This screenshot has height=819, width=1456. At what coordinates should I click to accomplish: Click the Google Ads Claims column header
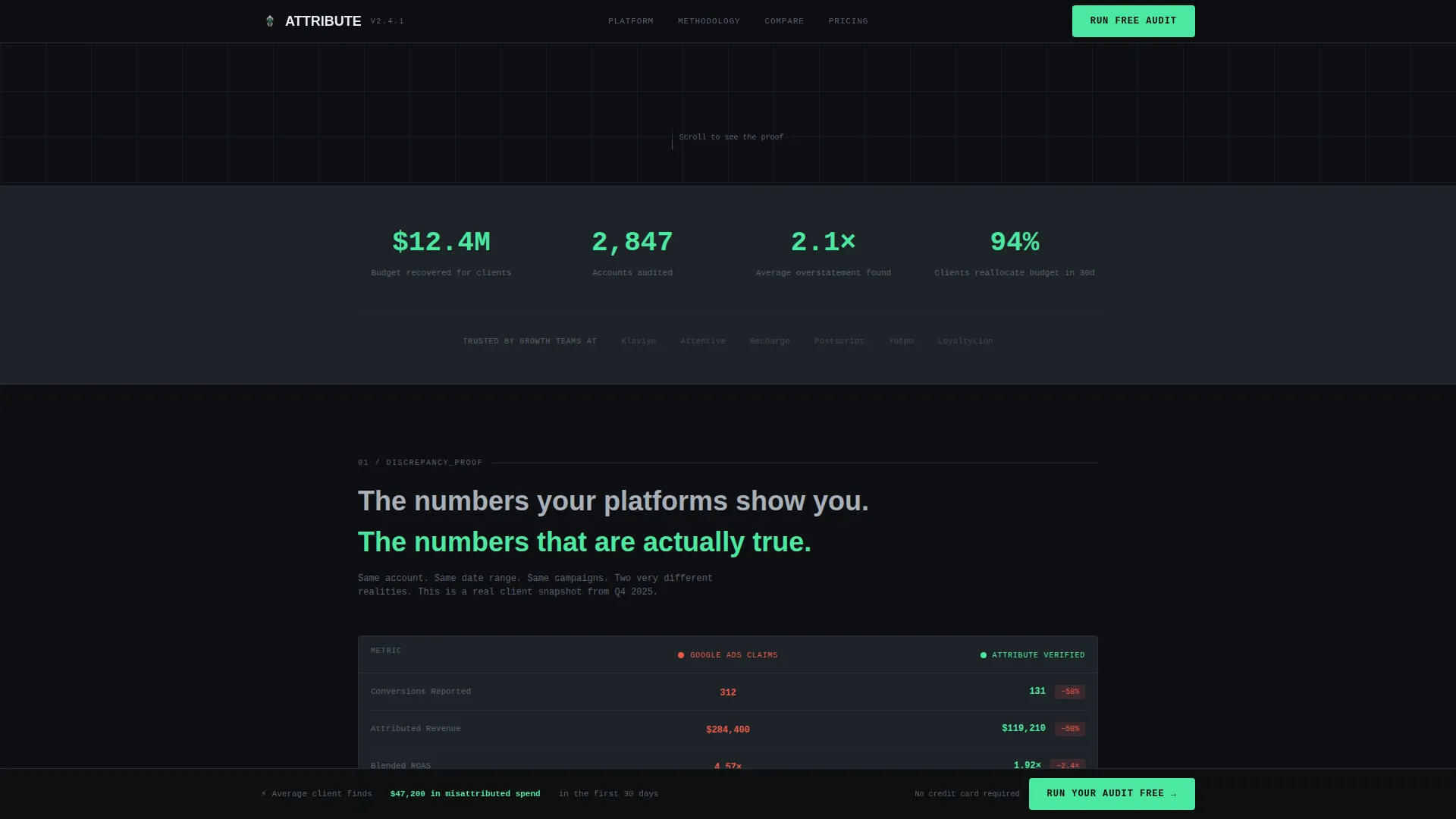click(733, 655)
